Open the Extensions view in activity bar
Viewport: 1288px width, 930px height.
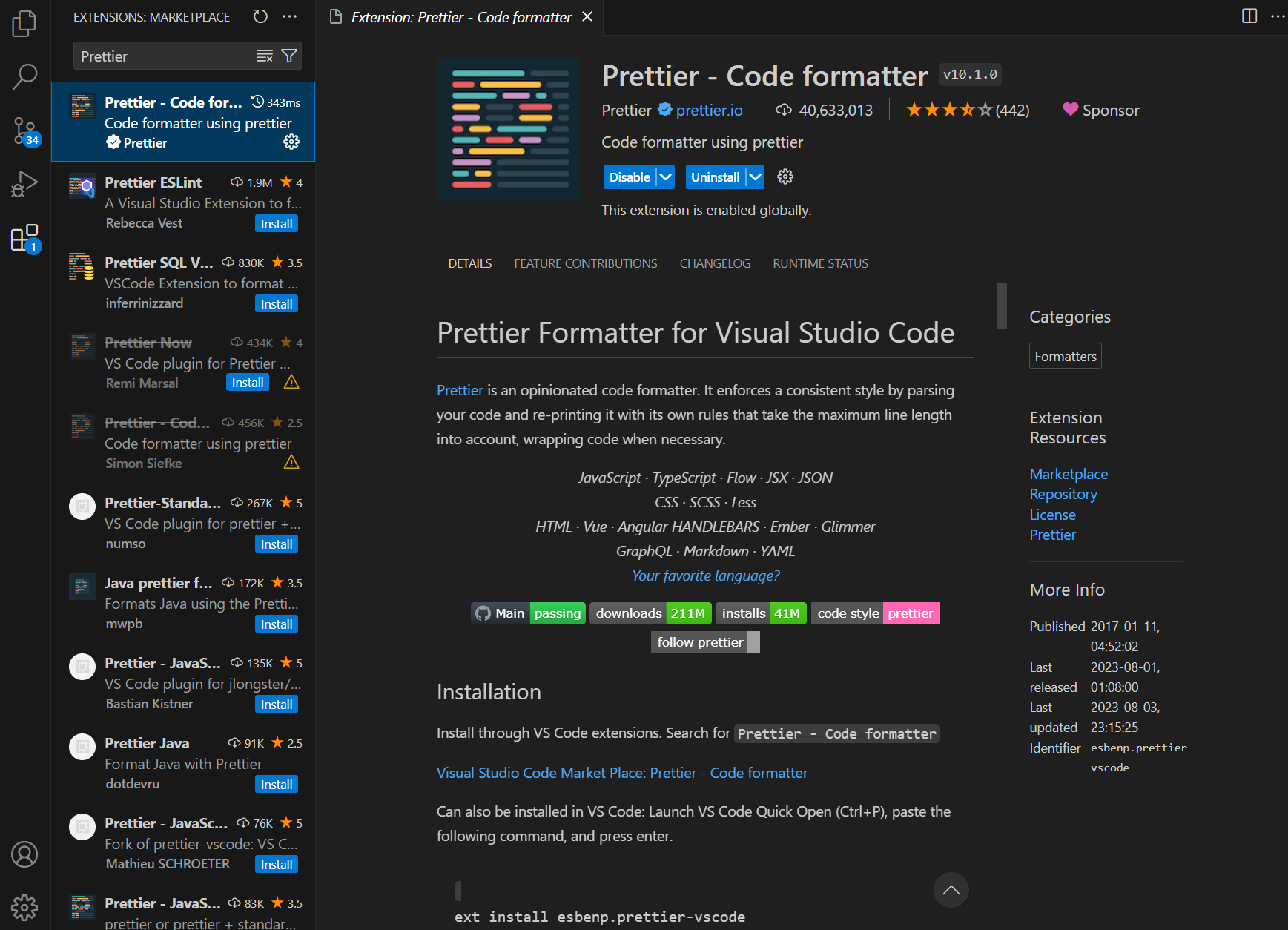(x=24, y=238)
